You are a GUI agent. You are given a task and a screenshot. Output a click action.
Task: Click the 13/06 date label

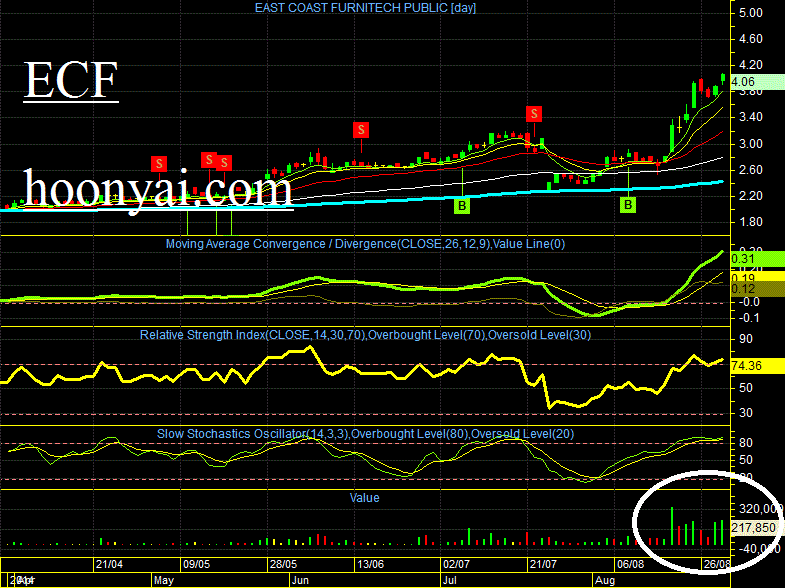[370, 564]
